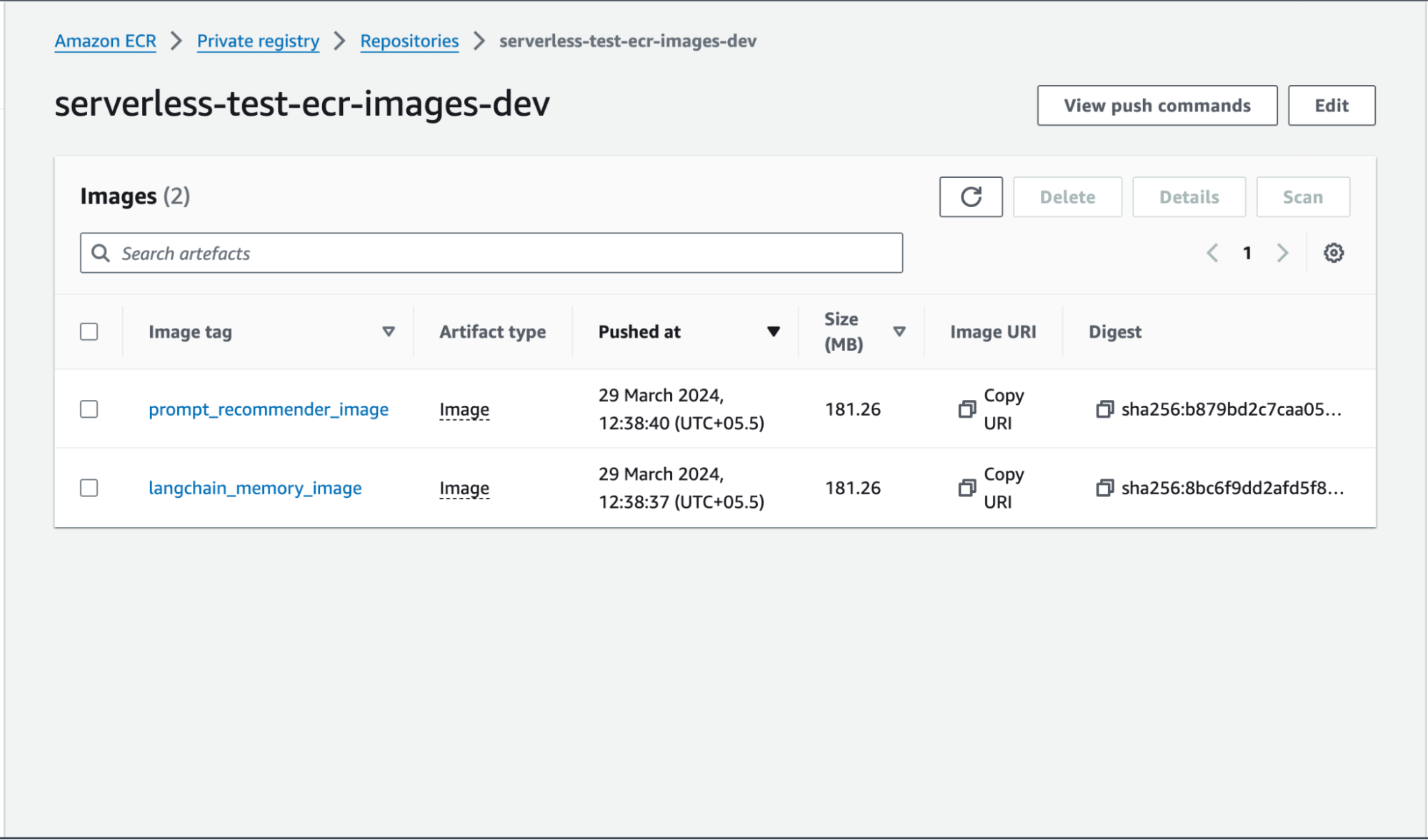
Task: Sort by Image tag column arrow
Action: 389,331
